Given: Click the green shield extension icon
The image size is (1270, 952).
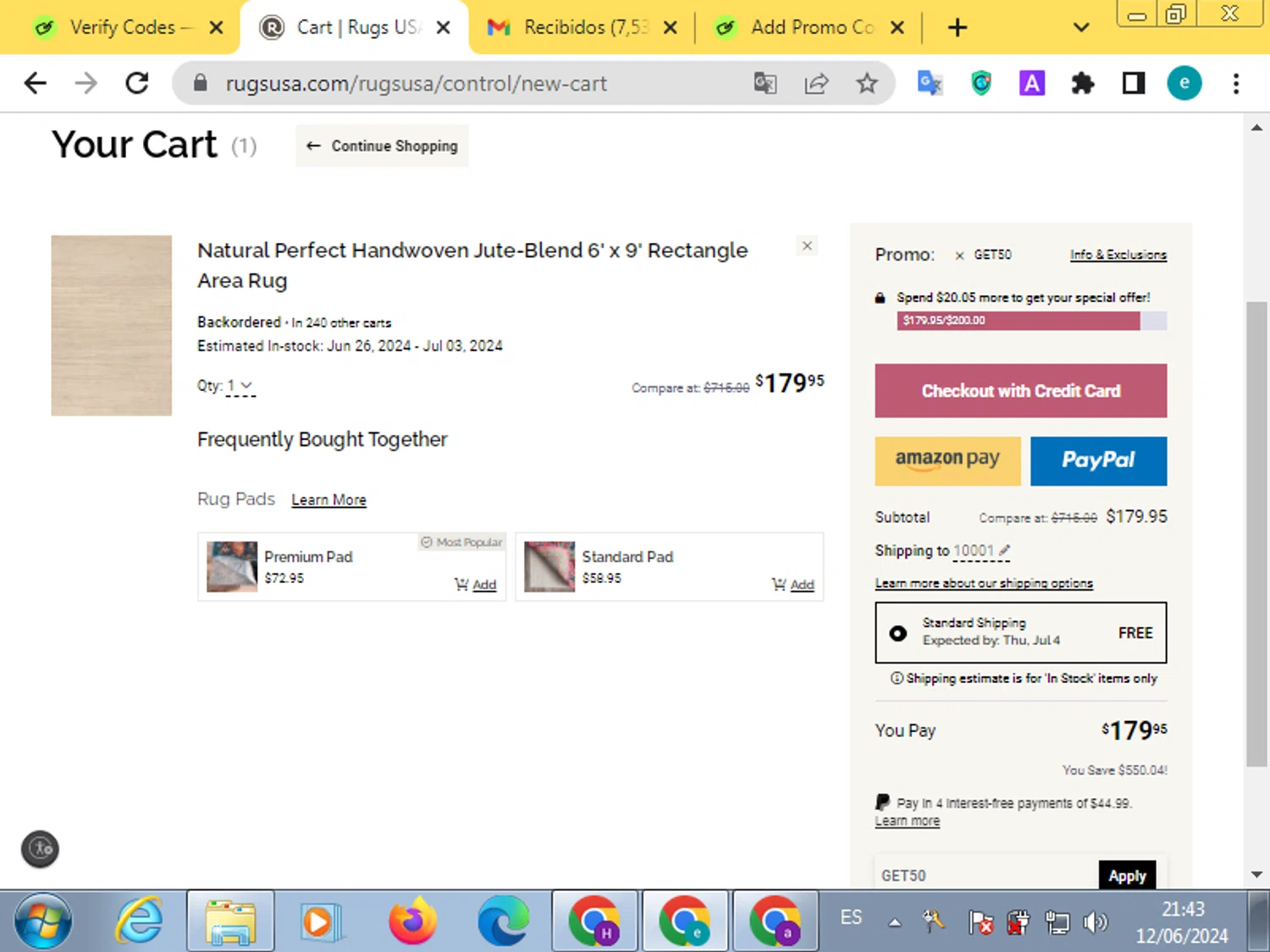Looking at the screenshot, I should pyautogui.click(x=980, y=83).
